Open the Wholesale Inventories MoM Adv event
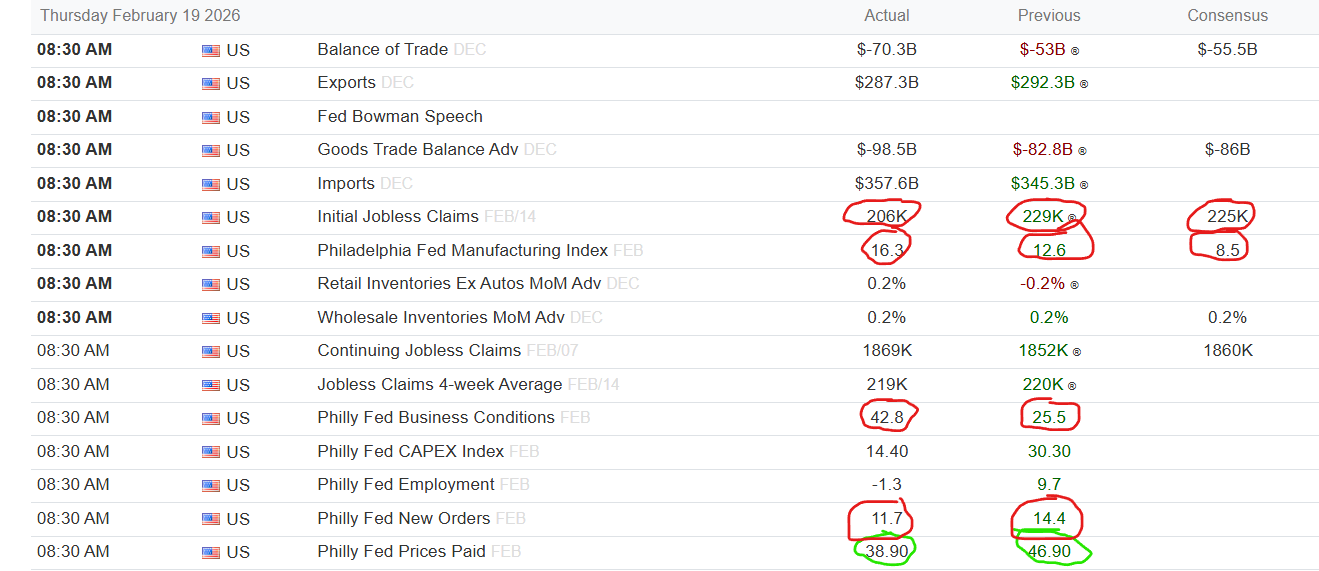Viewport: 1319px width, 571px height. click(441, 318)
